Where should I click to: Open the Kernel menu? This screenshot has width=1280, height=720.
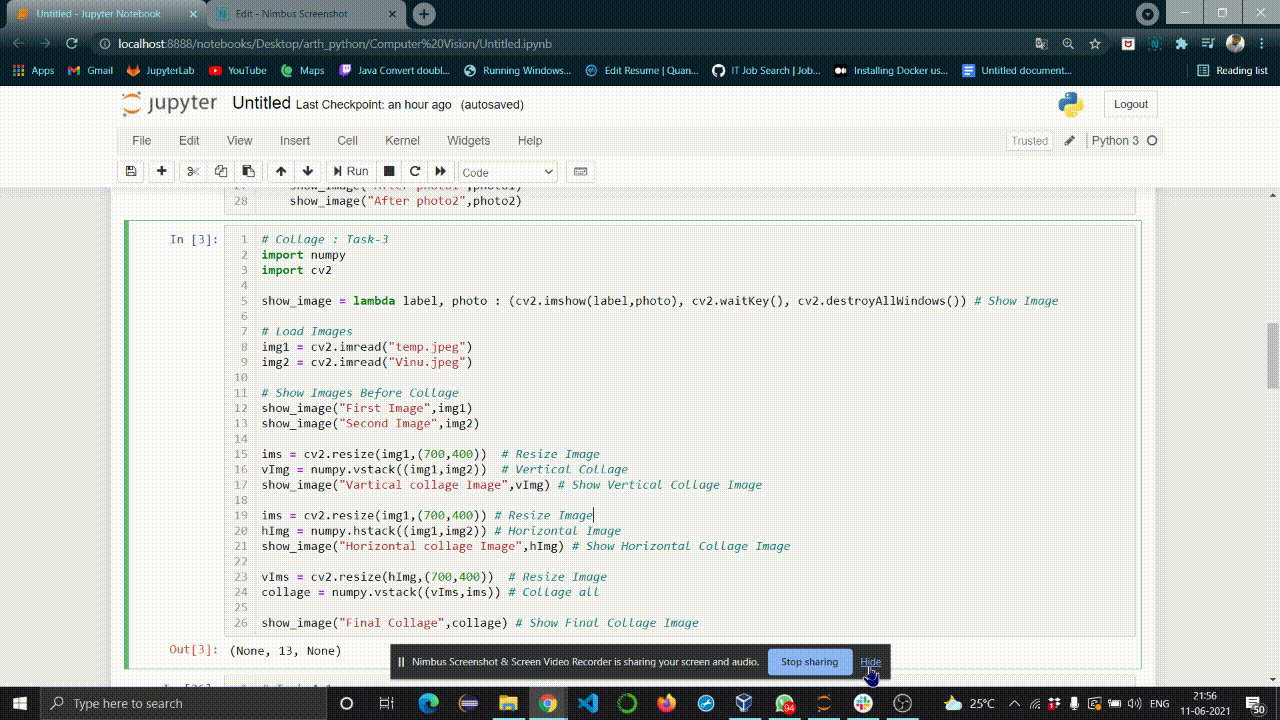tap(402, 141)
